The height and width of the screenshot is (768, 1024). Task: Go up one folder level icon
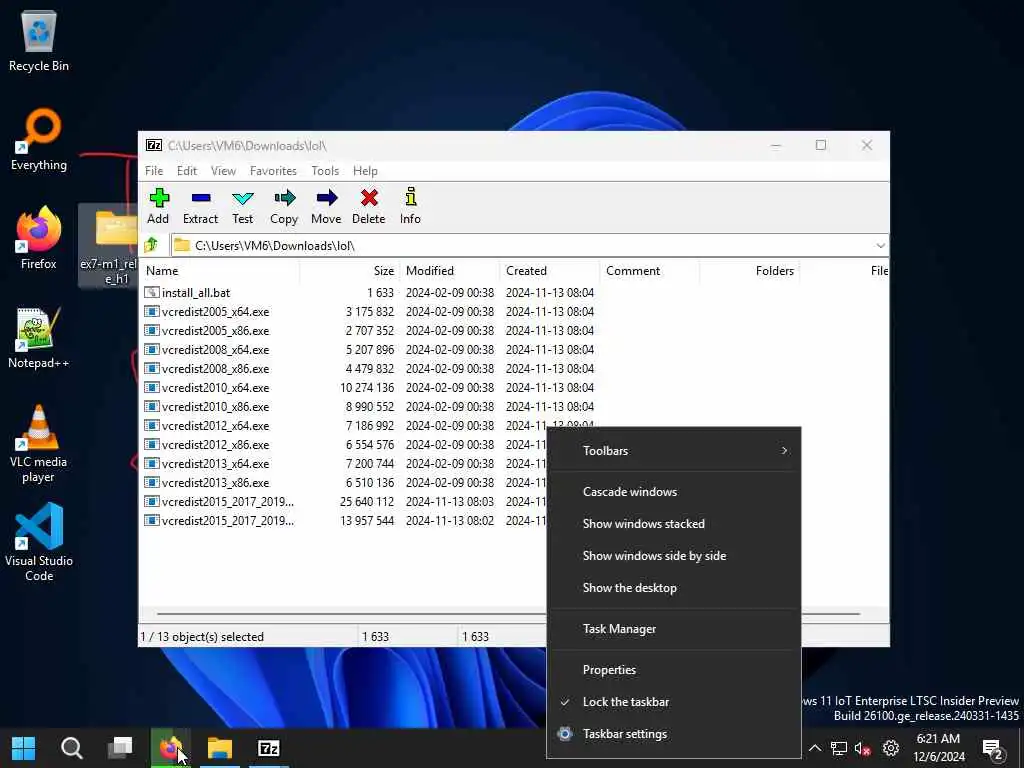pyautogui.click(x=152, y=245)
